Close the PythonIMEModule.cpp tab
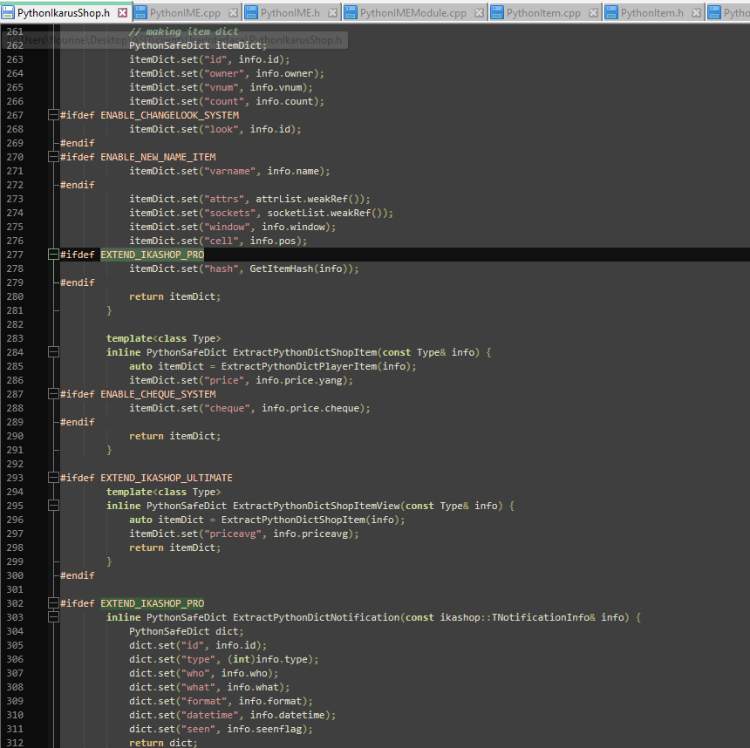 [x=479, y=13]
